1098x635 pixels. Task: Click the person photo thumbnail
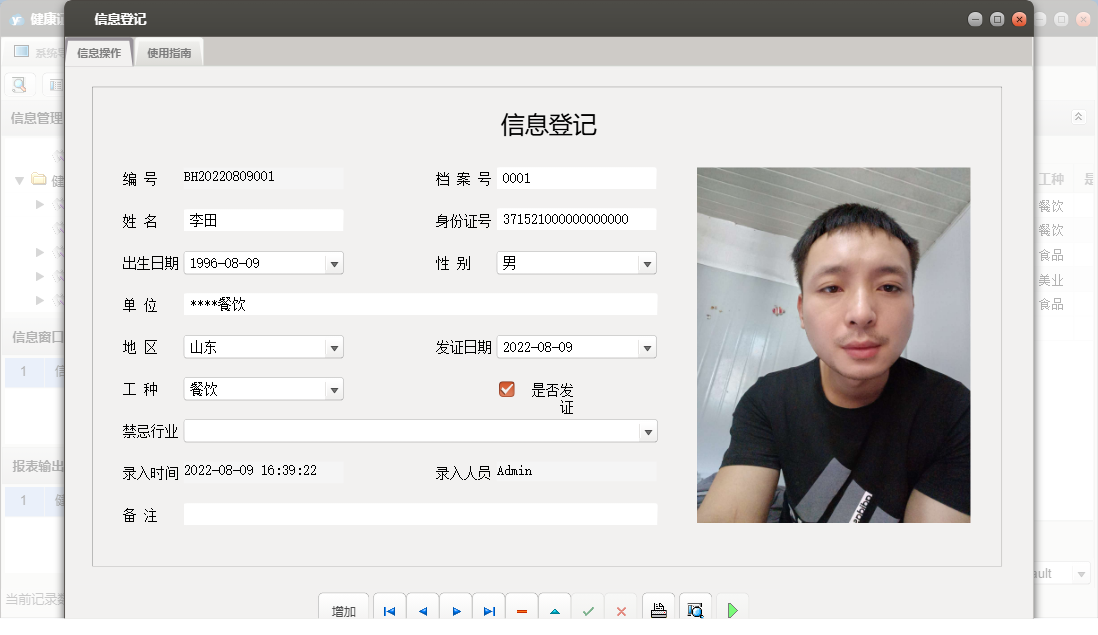833,345
